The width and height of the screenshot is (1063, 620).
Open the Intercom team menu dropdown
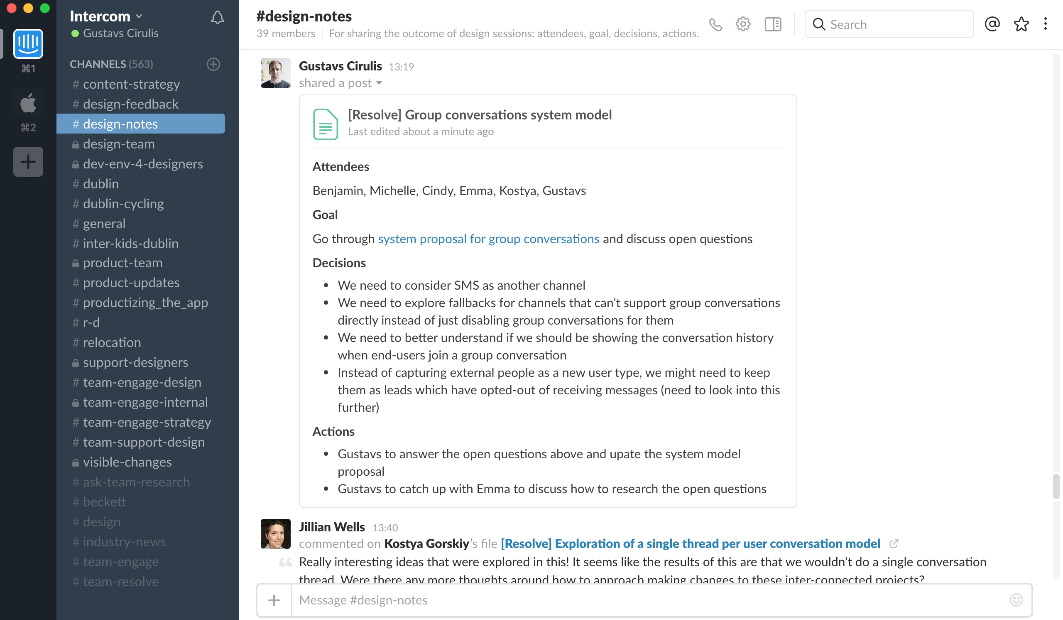[106, 16]
